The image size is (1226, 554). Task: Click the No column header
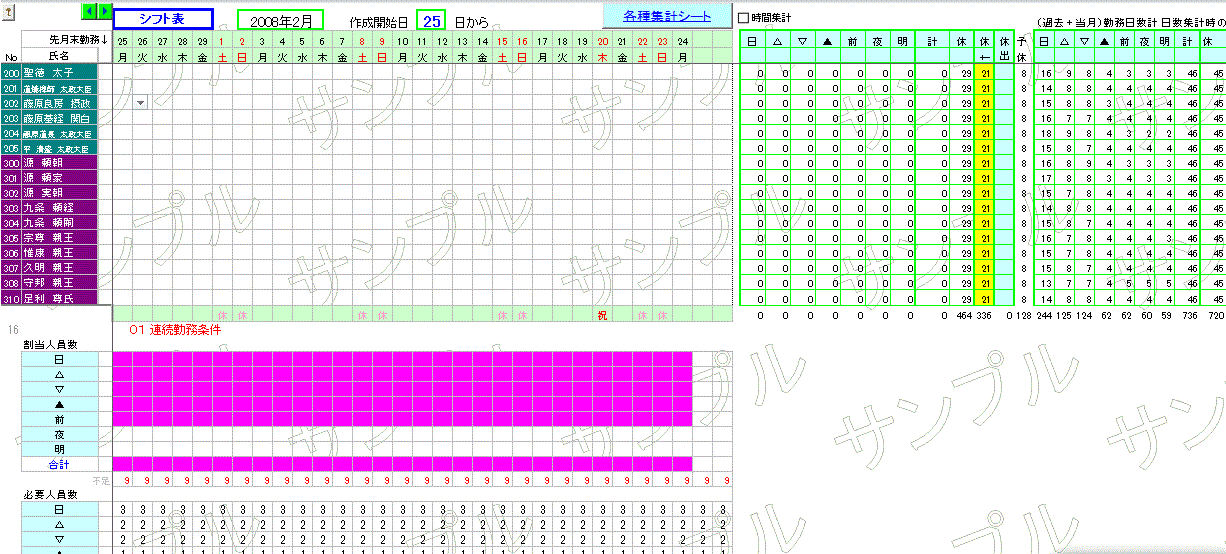11,58
